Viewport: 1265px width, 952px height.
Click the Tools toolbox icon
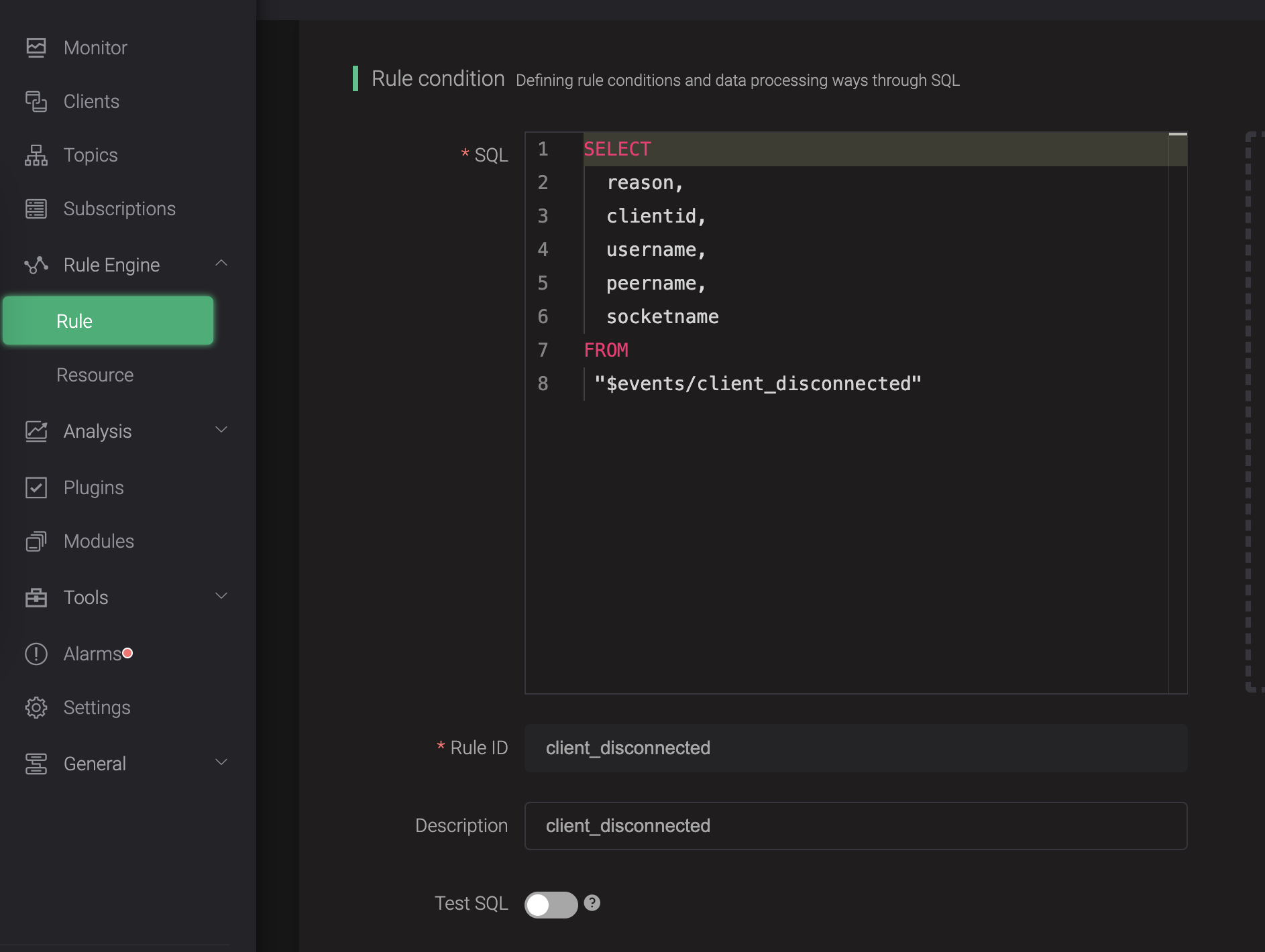pos(36,597)
